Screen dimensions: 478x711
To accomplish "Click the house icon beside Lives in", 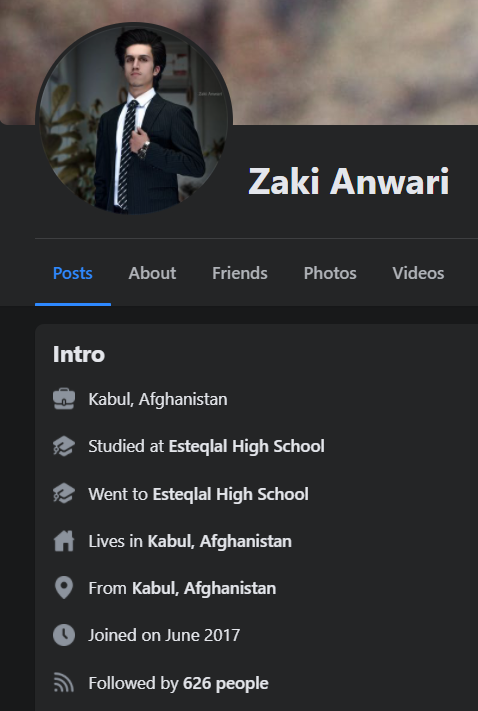I will [64, 541].
